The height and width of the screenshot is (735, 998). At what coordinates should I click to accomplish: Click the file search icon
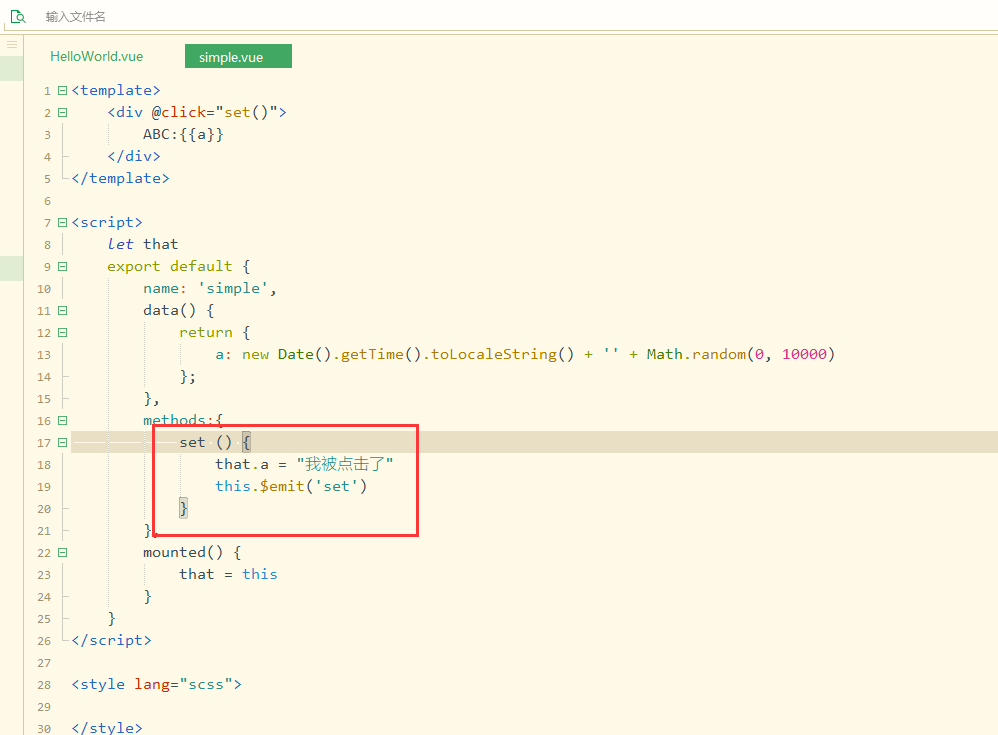pyautogui.click(x=17, y=16)
